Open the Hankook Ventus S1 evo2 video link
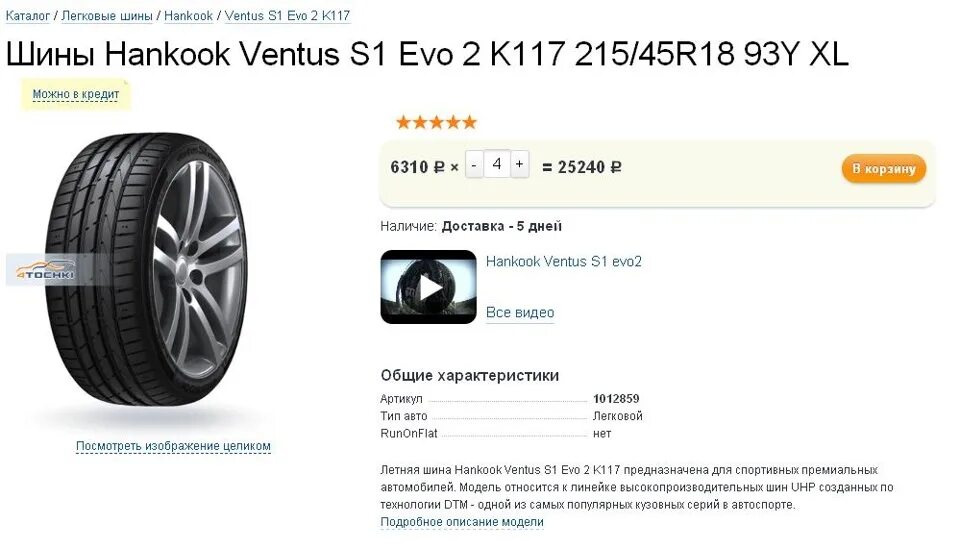The width and height of the screenshot is (960, 549). [x=563, y=261]
